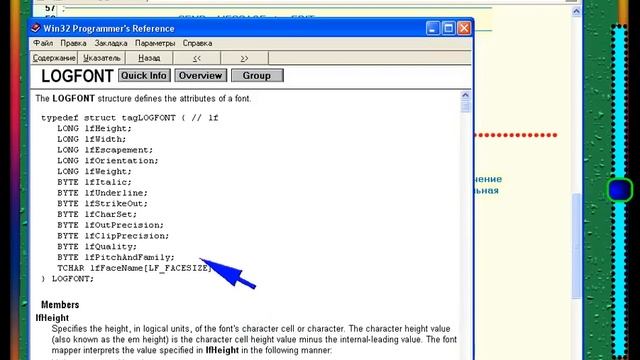Screen dimensions: 640x360
Task: Open the Справка menu
Action: pyautogui.click(x=197, y=43)
